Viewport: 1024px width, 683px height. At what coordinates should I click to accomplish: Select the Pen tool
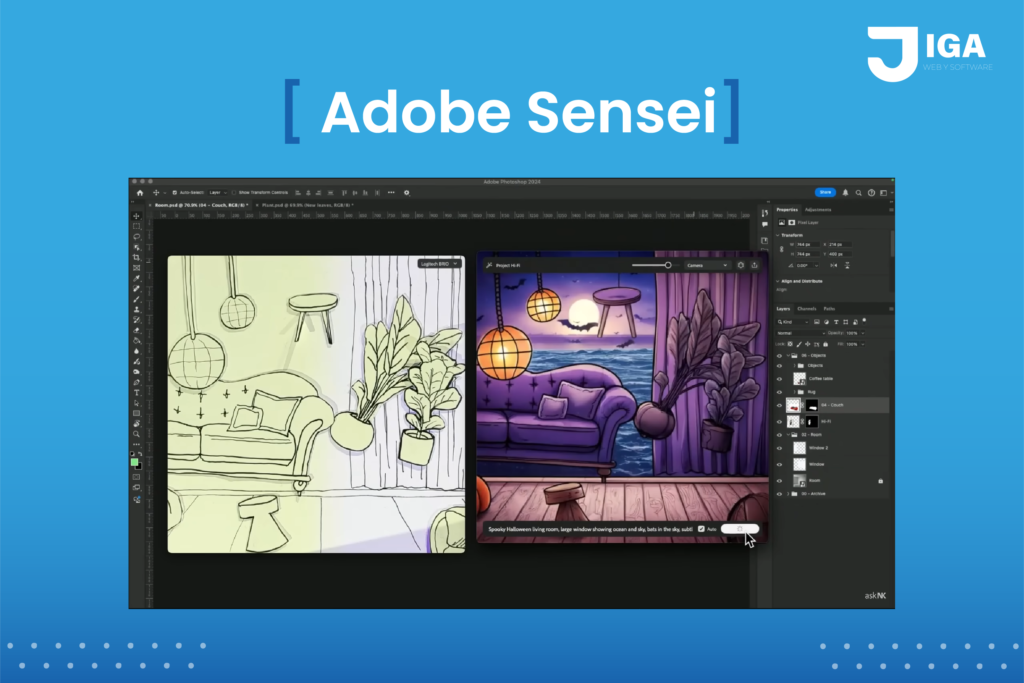tap(136, 382)
